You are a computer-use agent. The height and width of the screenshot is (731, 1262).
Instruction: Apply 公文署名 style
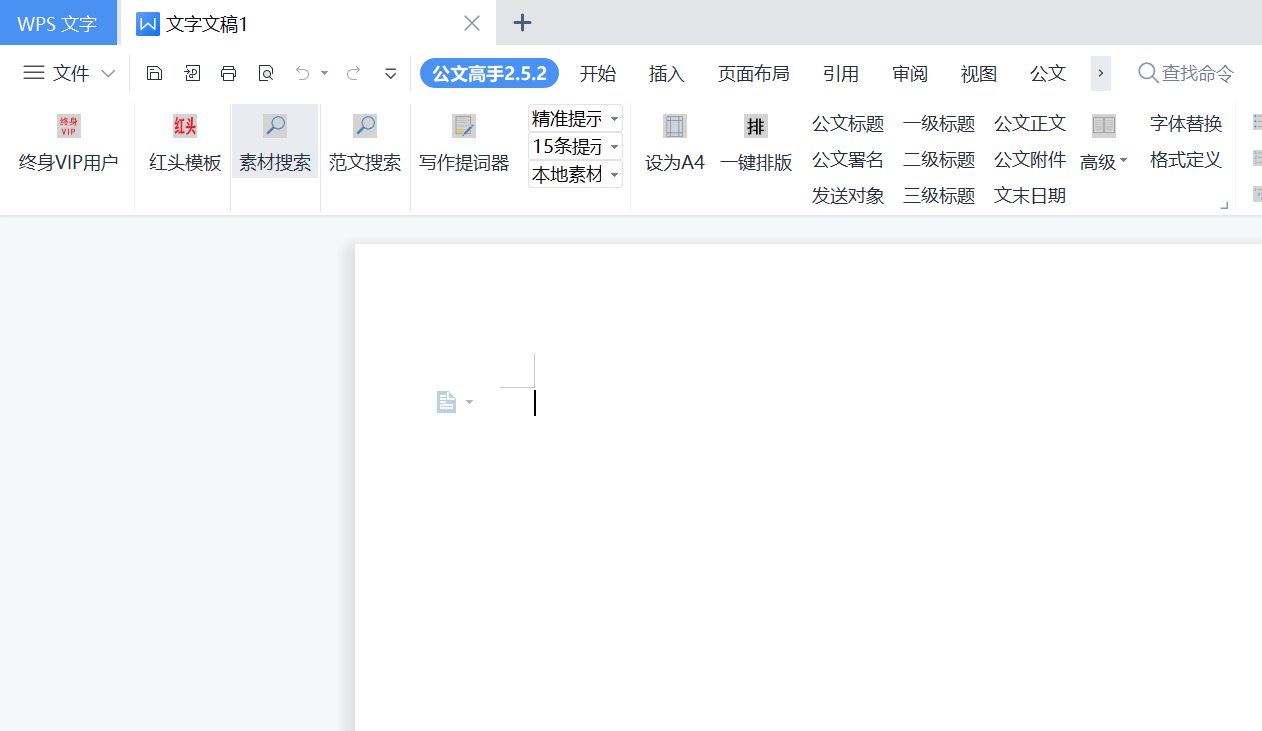tap(848, 160)
